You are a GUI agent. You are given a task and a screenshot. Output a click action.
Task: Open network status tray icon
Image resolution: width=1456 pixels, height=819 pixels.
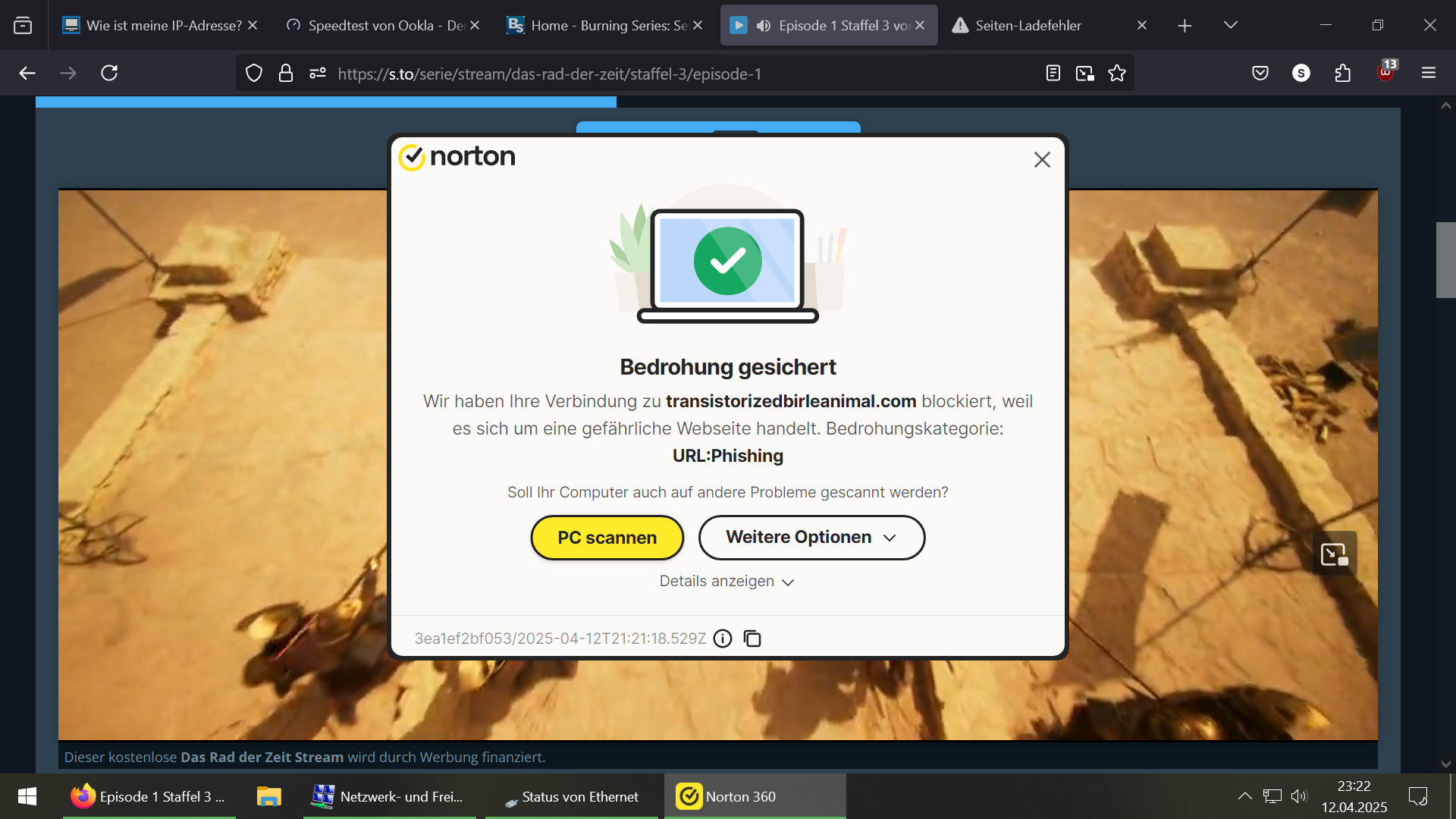(1272, 796)
